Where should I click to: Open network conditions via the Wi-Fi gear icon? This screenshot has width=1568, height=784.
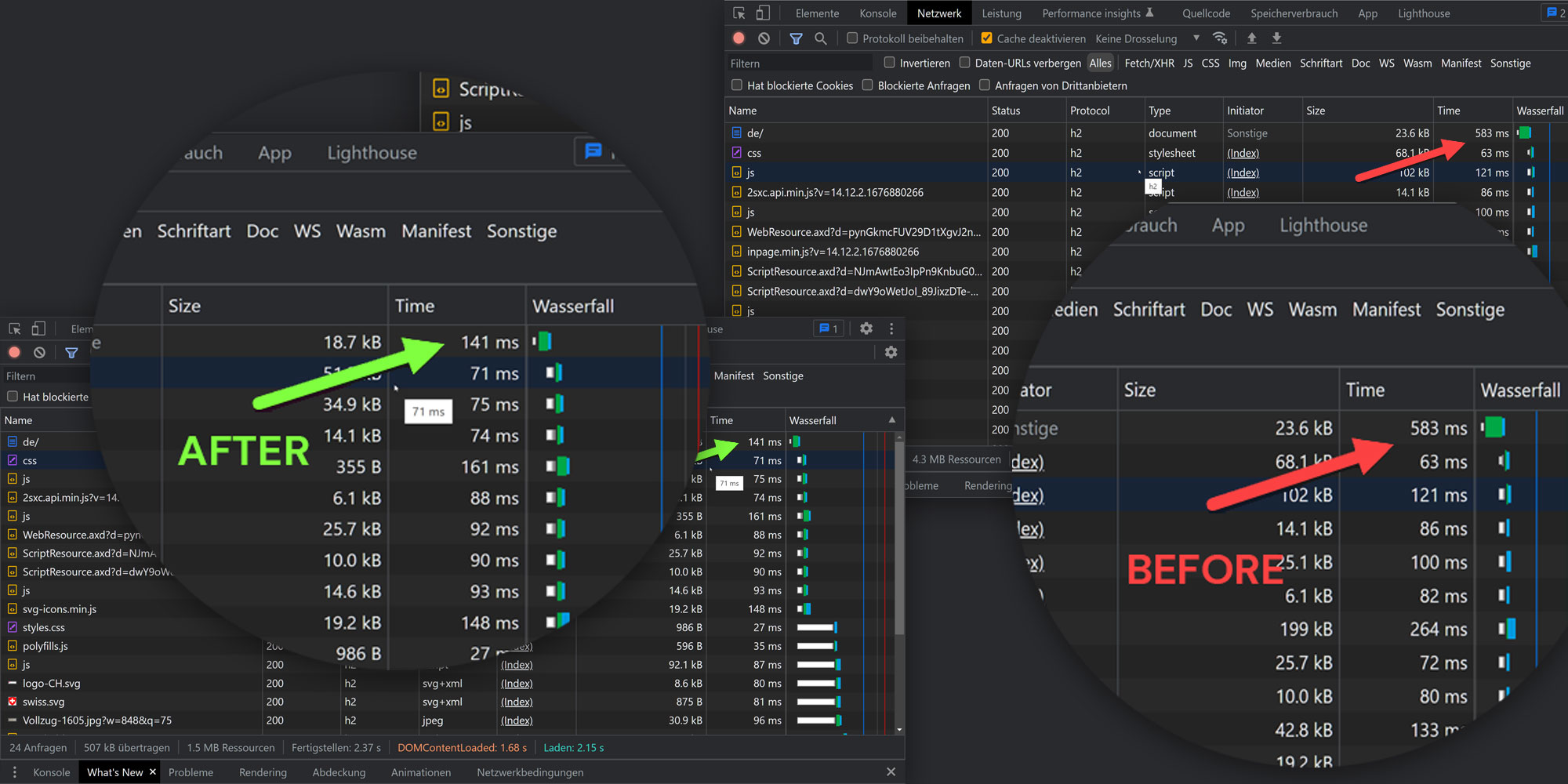1220,38
